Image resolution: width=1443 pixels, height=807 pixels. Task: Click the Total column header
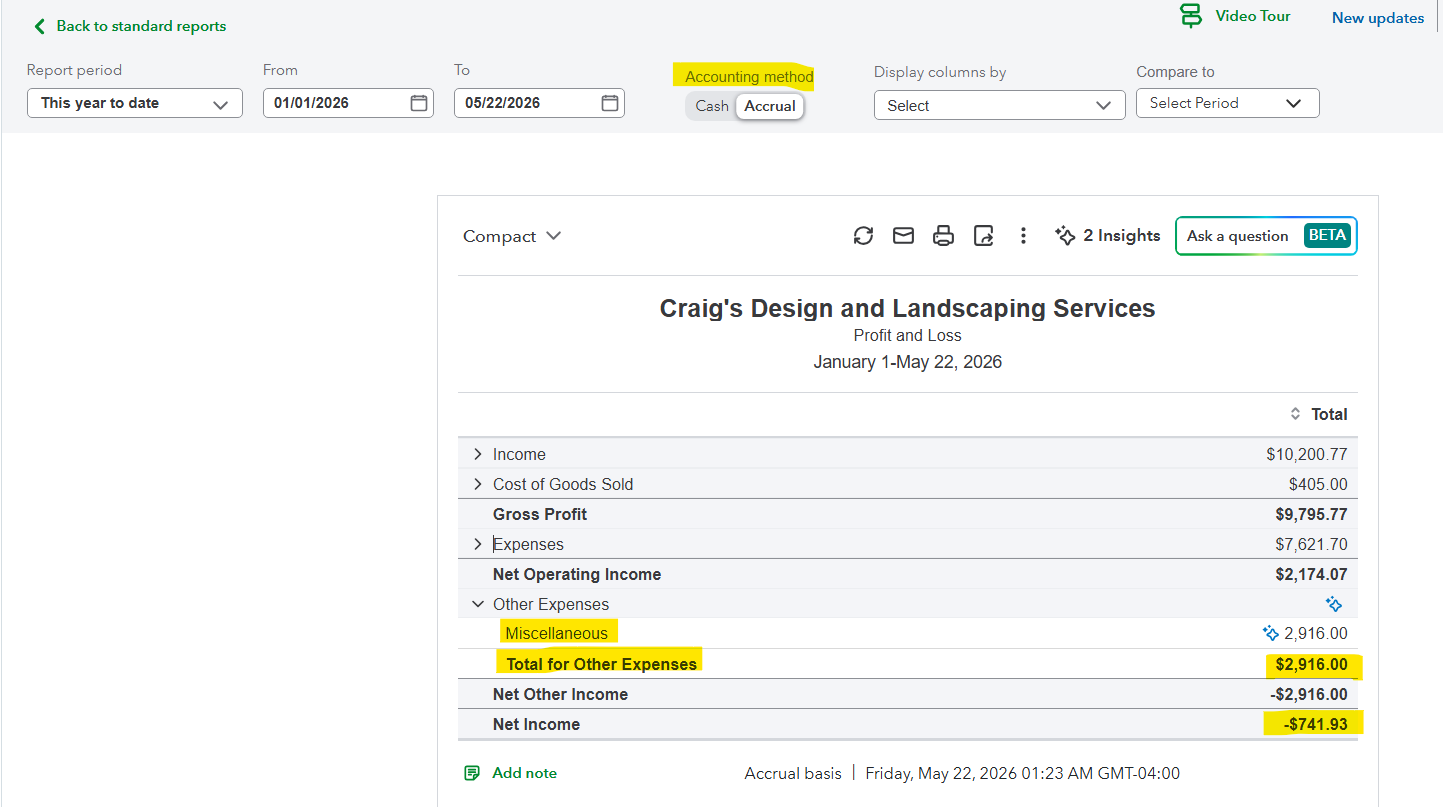(x=1330, y=414)
